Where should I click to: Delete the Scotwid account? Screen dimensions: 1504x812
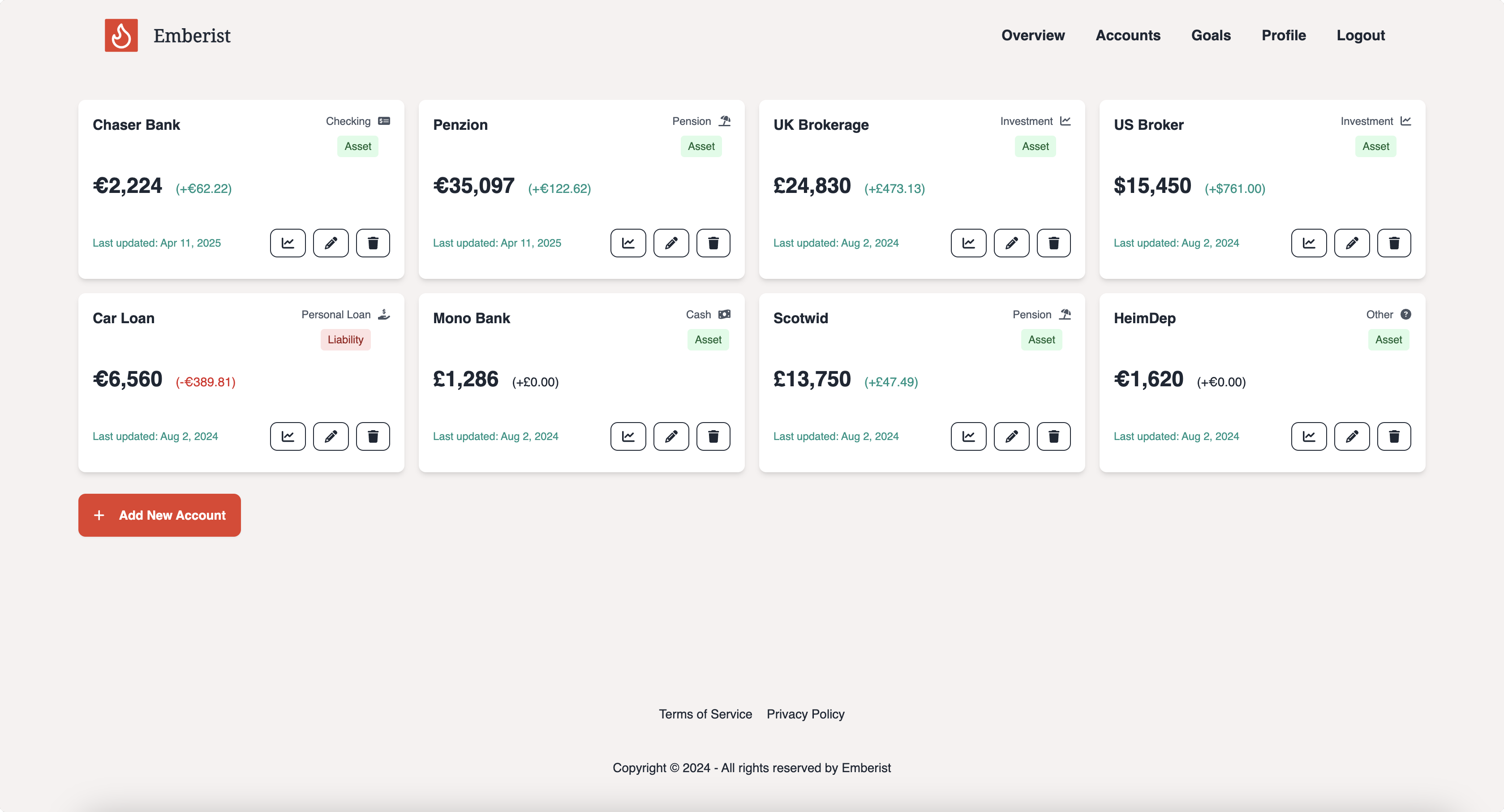[x=1054, y=436]
